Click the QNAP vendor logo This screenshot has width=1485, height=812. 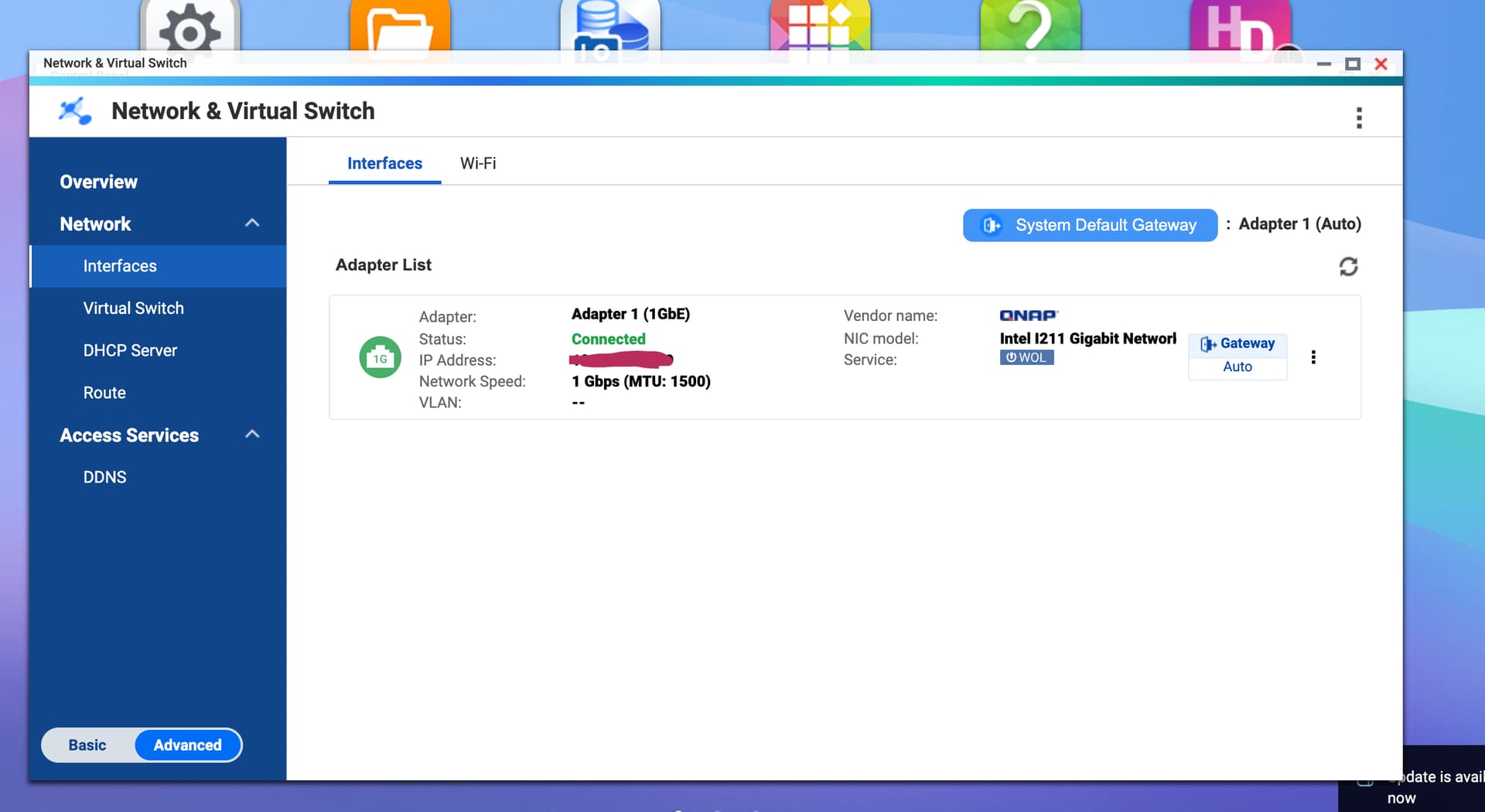click(1029, 316)
